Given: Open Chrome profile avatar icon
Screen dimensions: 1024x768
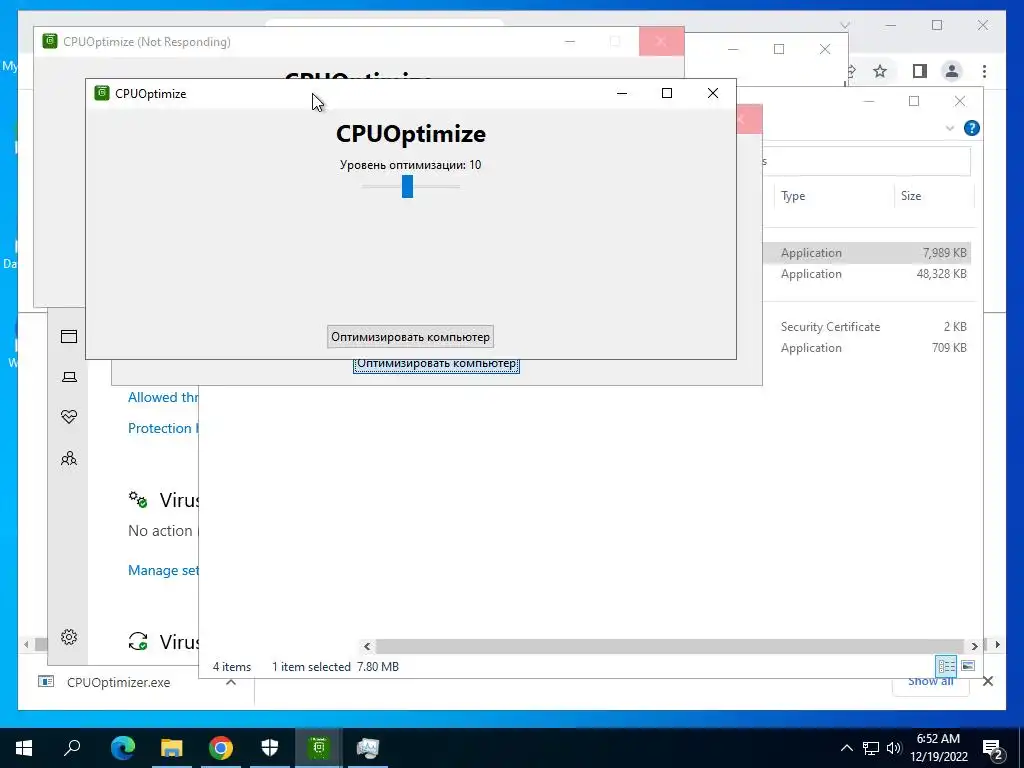Looking at the screenshot, I should pos(952,71).
